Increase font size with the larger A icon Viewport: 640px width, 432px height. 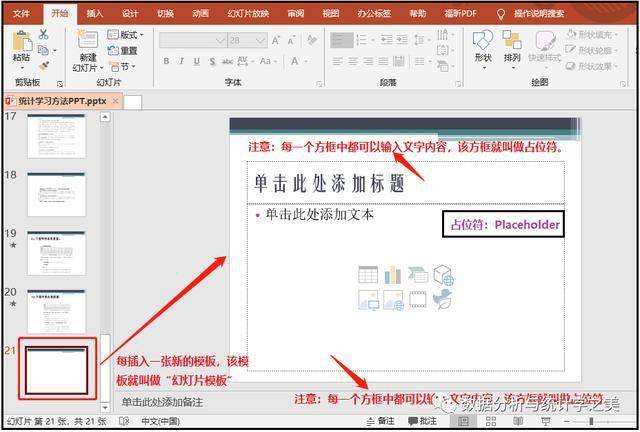pyautogui.click(x=276, y=40)
